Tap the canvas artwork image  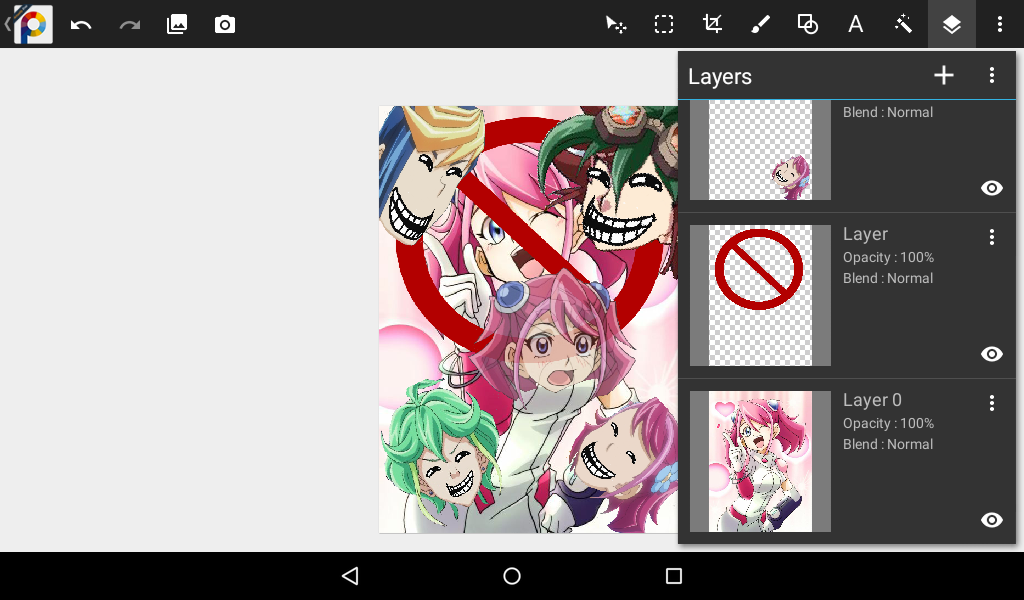tap(528, 319)
